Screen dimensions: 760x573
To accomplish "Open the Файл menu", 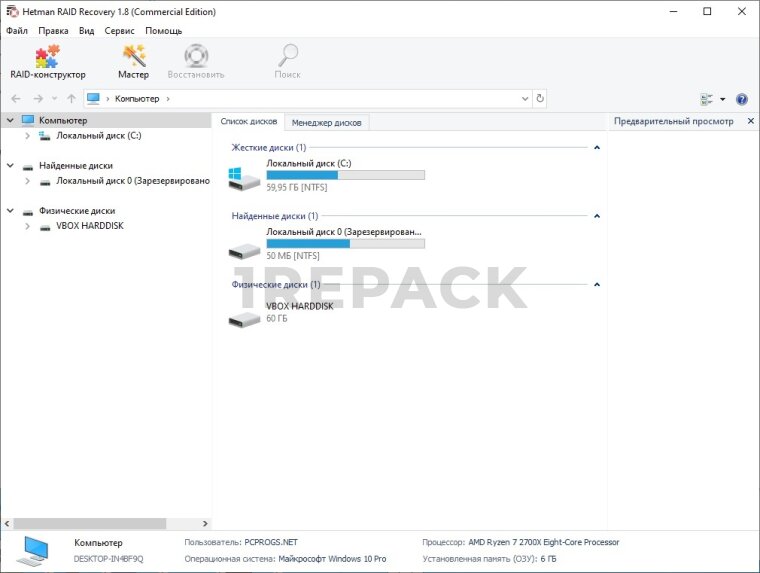I will pyautogui.click(x=17, y=31).
